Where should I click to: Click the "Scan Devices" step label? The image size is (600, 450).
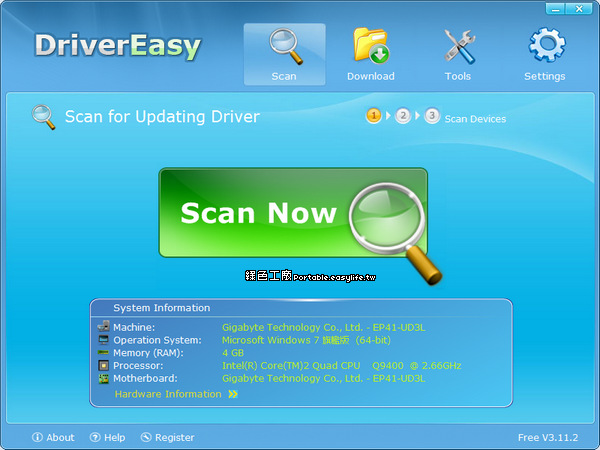[x=475, y=119]
